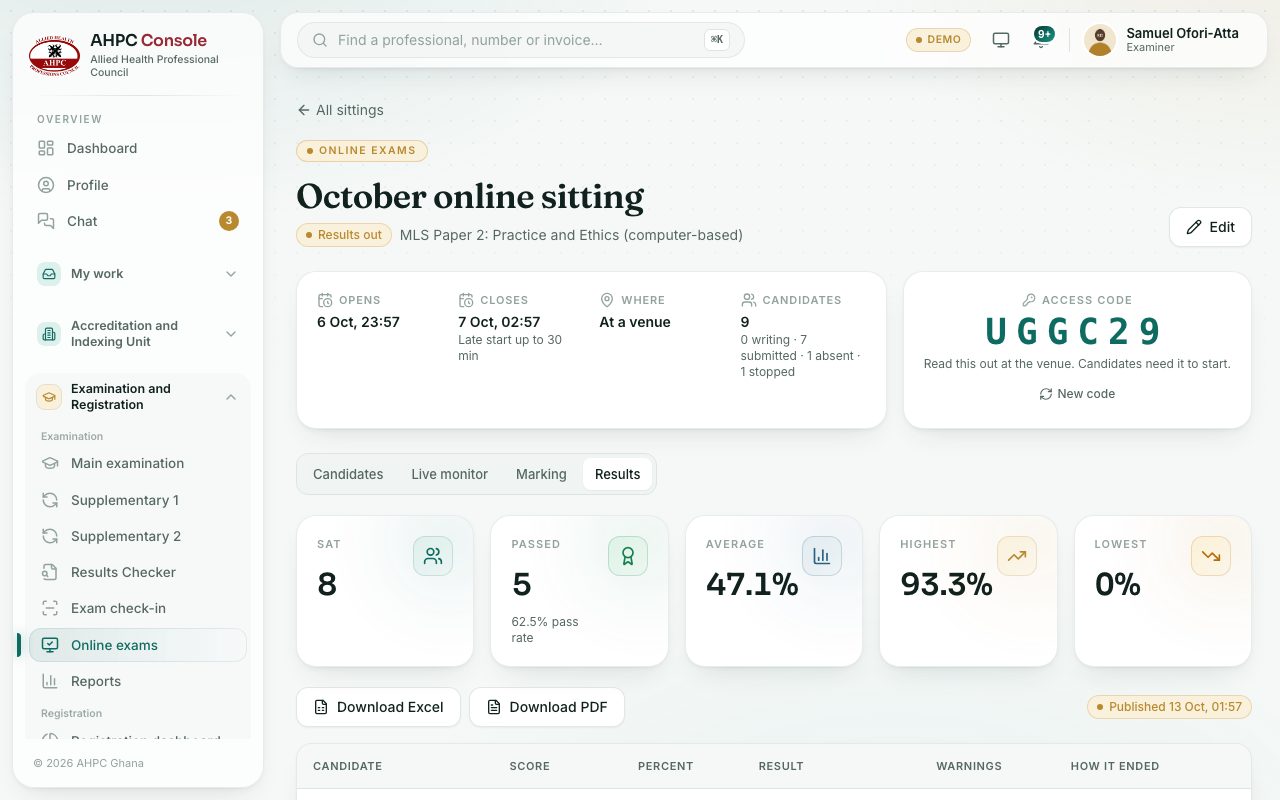Collapse Examination and Registration section
Viewport: 1280px width, 800px height.
138,397
